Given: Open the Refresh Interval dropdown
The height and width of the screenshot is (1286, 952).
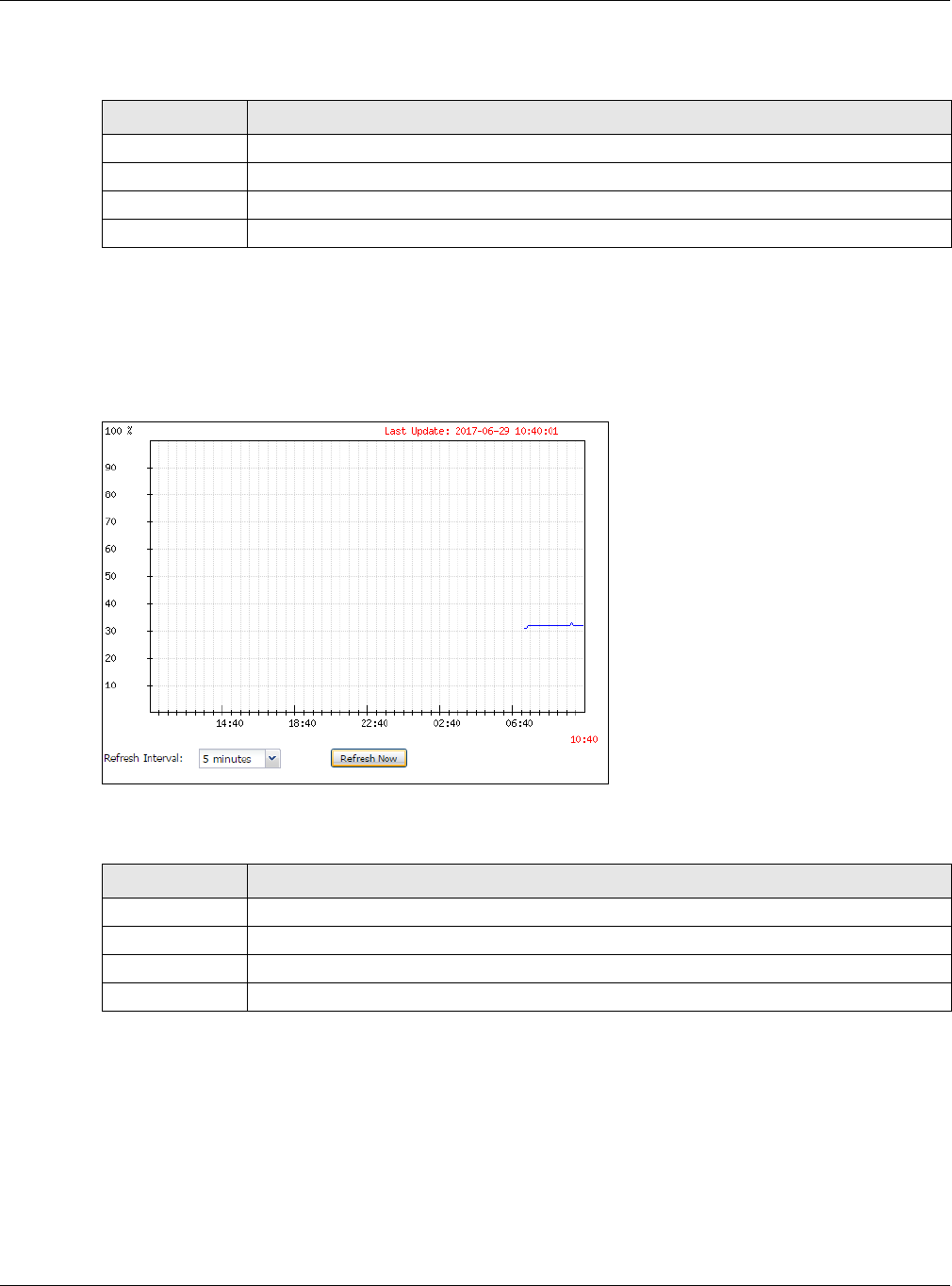Looking at the screenshot, I should (x=239, y=759).
